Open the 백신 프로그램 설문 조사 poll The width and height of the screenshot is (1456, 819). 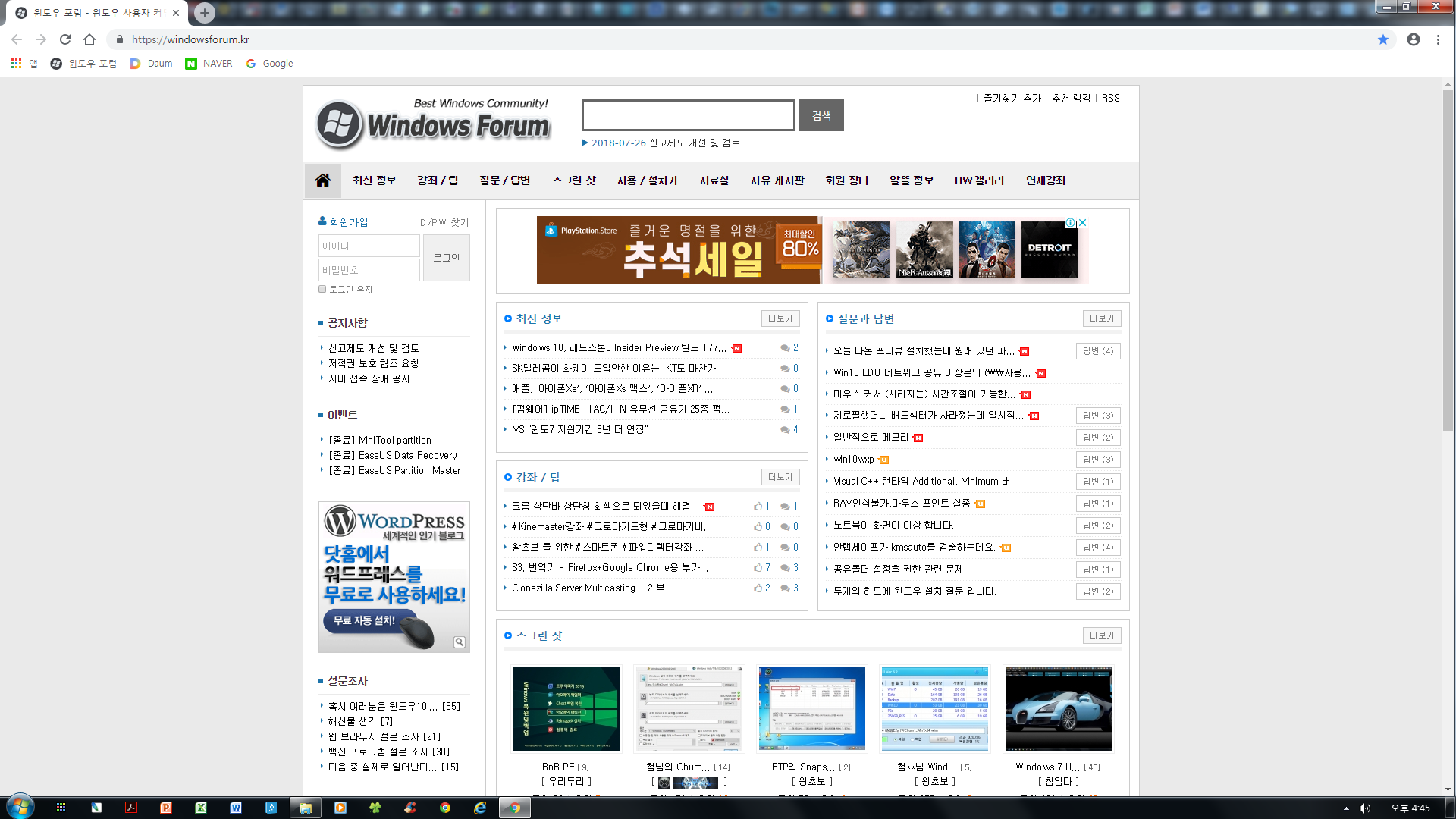(x=389, y=752)
